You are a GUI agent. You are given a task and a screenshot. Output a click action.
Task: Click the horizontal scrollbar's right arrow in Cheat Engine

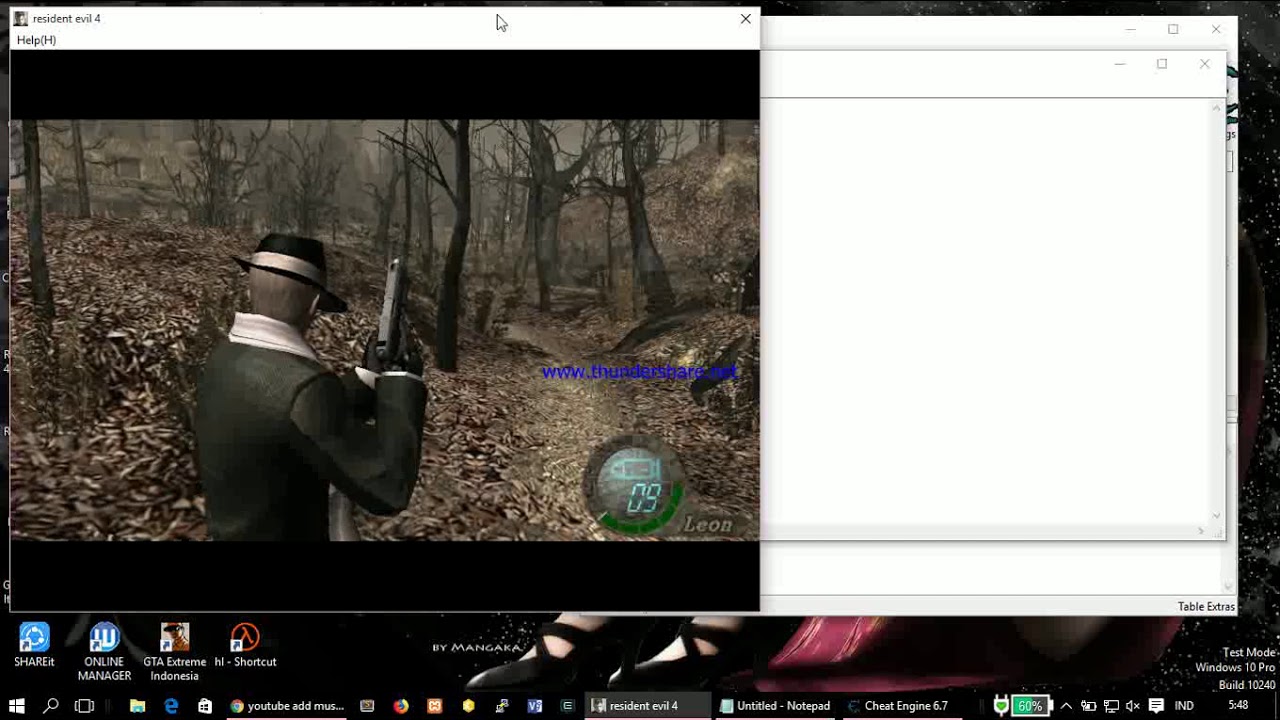(1202, 532)
